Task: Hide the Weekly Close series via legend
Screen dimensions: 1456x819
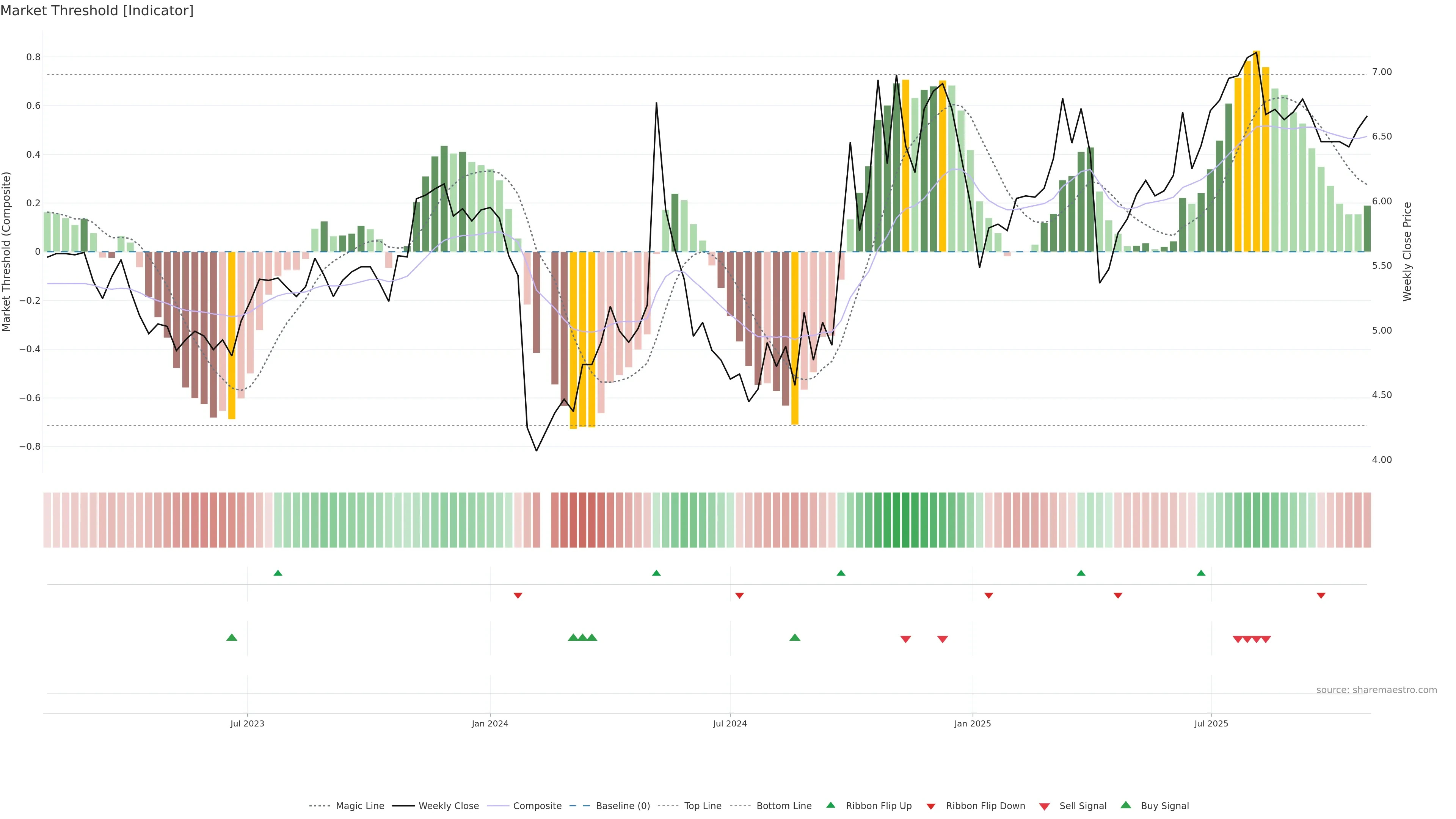Action: point(448,805)
